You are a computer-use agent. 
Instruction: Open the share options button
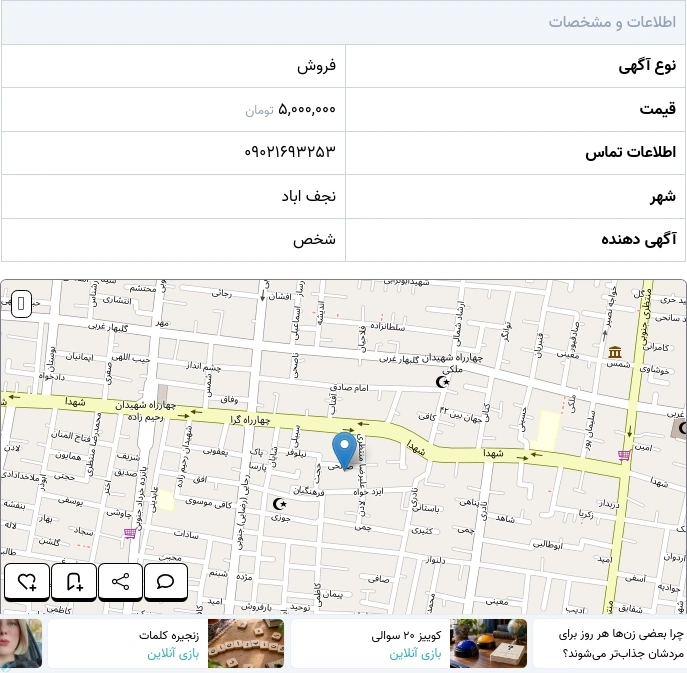[120, 581]
